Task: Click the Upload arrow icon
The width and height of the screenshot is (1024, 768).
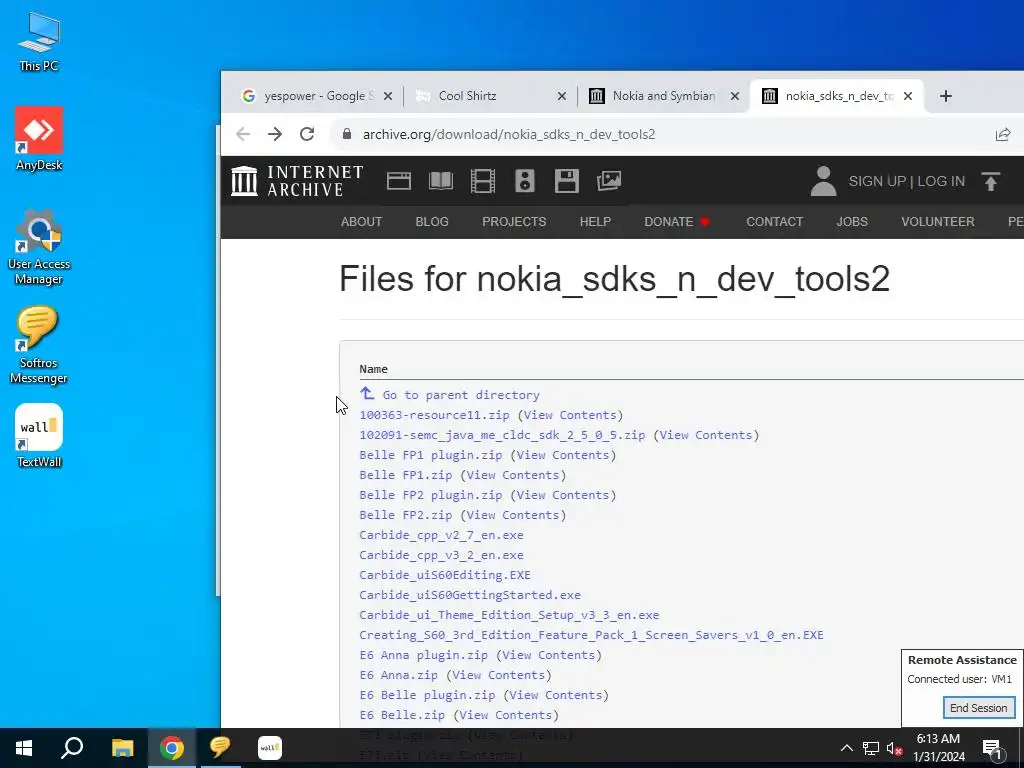Action: click(991, 181)
